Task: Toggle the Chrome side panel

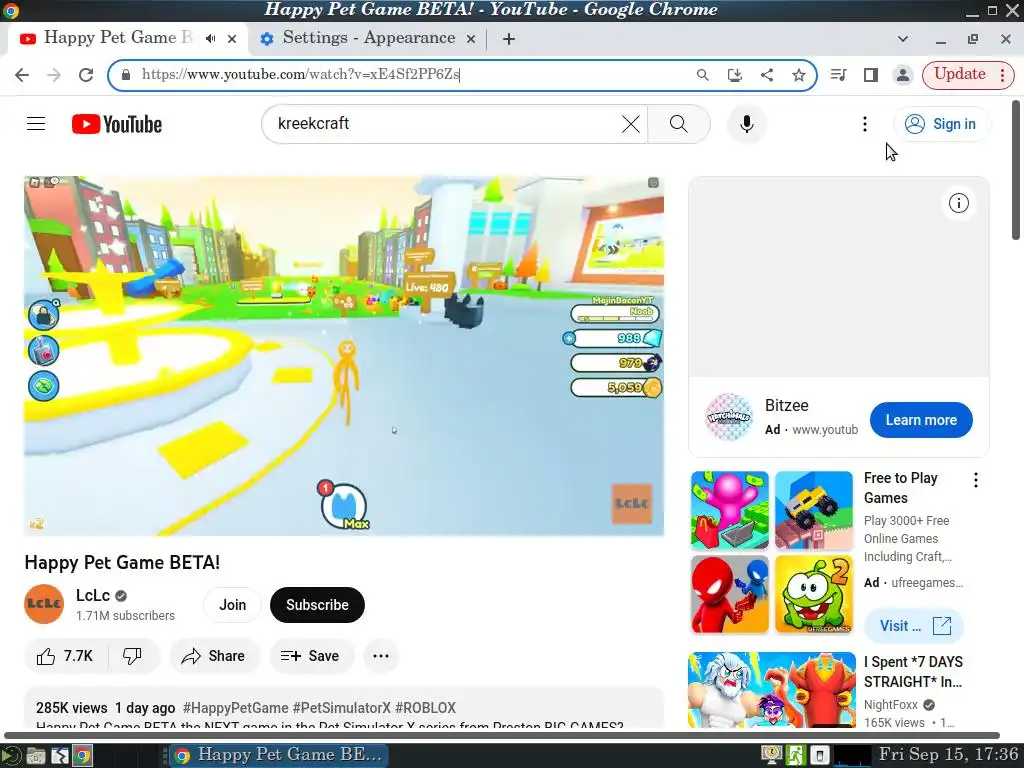Action: tap(871, 74)
